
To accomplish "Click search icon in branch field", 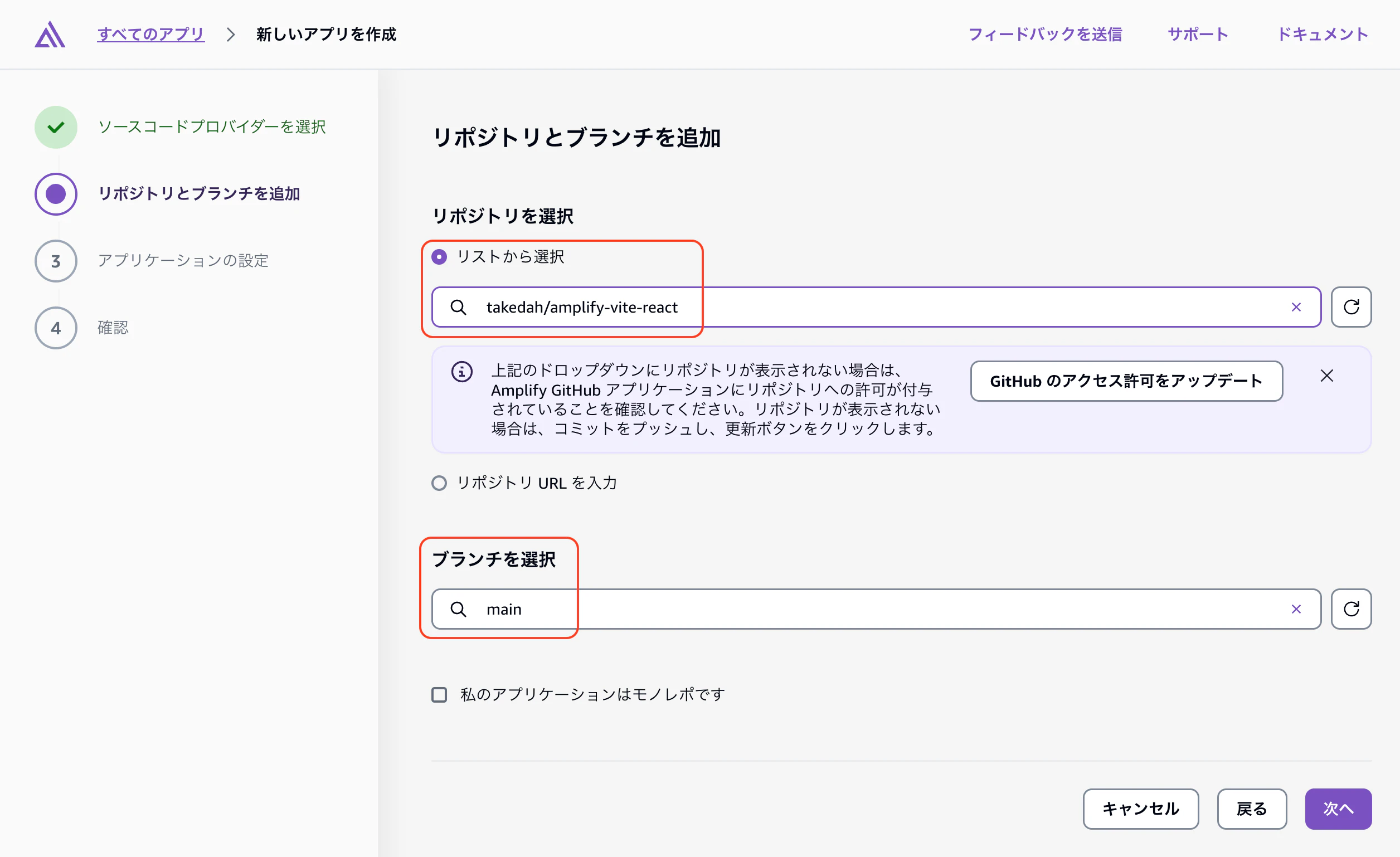I will (x=458, y=610).
